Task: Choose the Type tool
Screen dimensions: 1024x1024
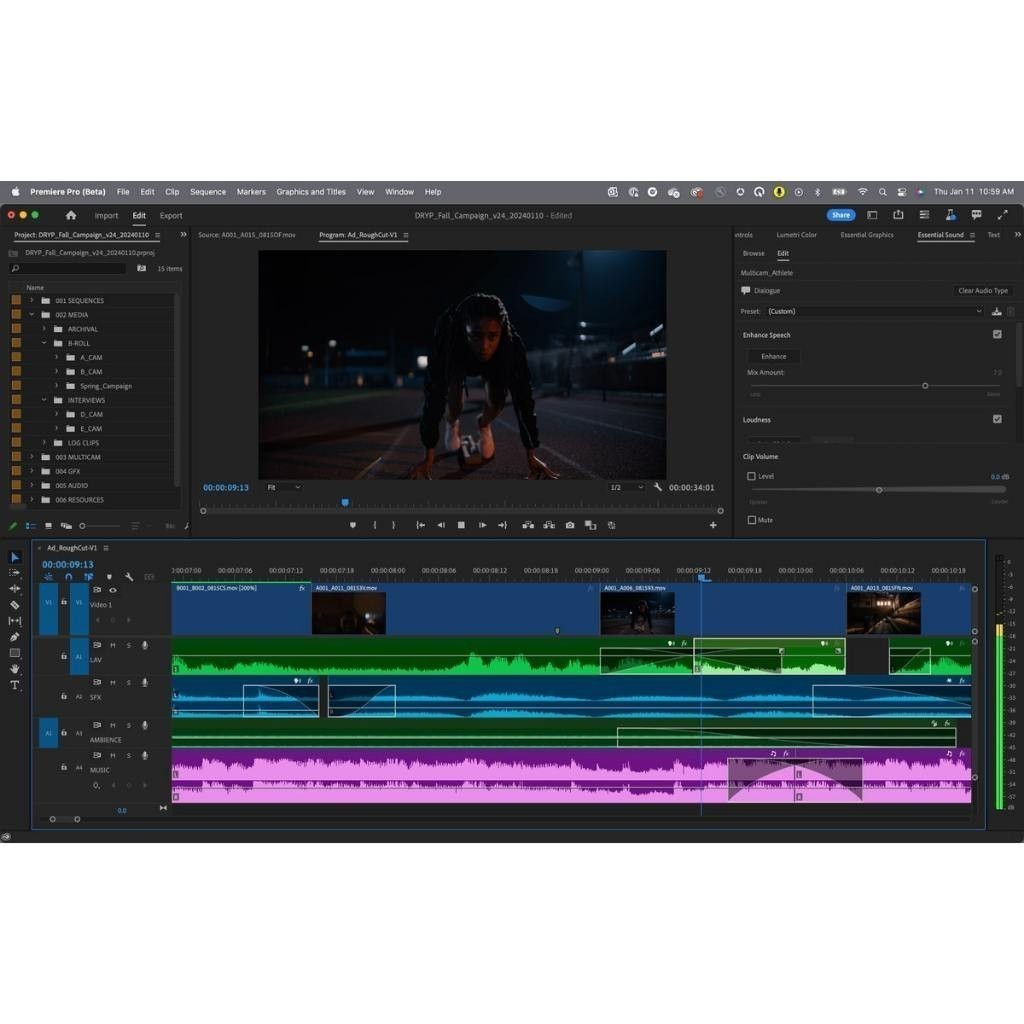Action: click(x=15, y=685)
